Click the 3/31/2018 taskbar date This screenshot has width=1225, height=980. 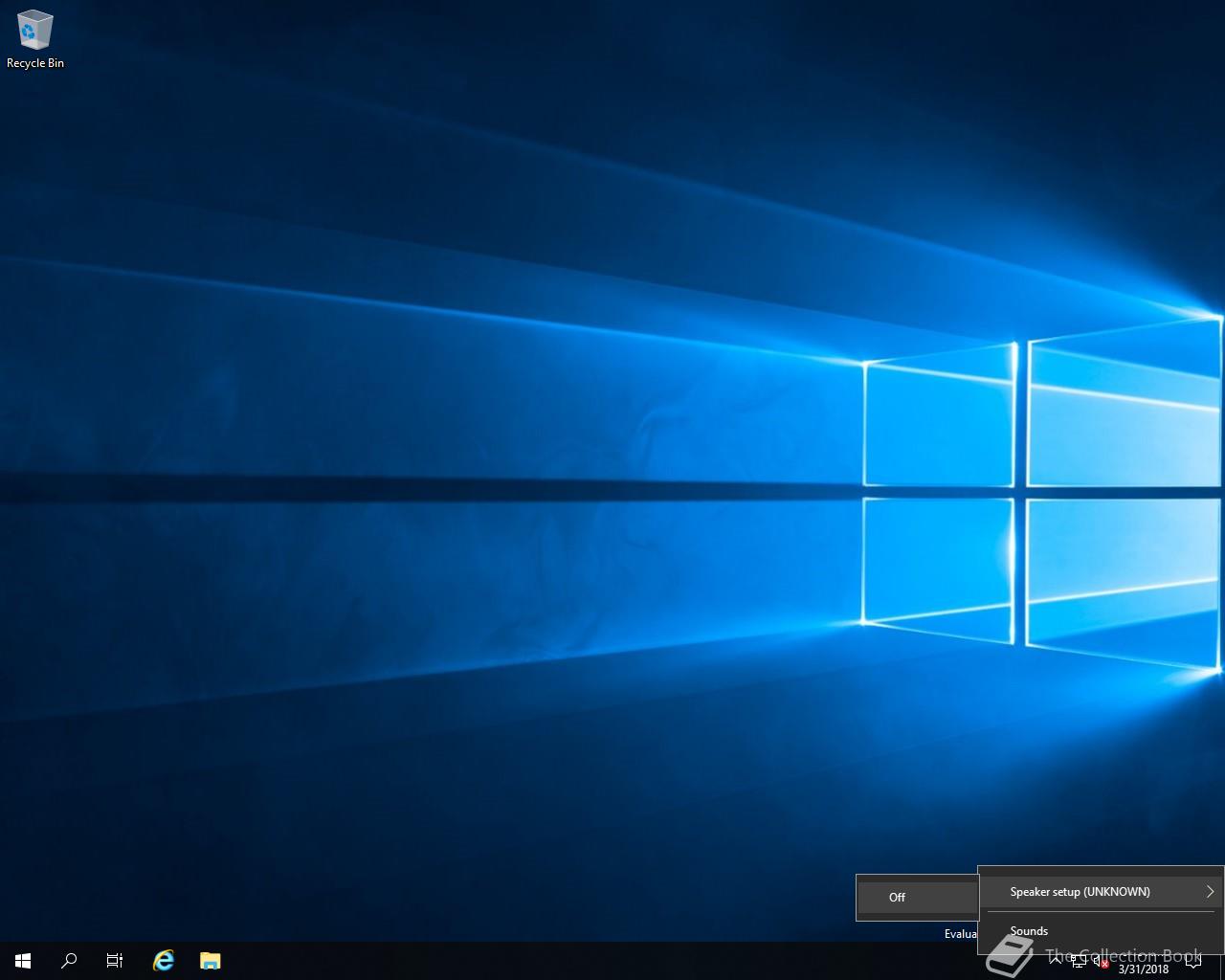pyautogui.click(x=1144, y=969)
